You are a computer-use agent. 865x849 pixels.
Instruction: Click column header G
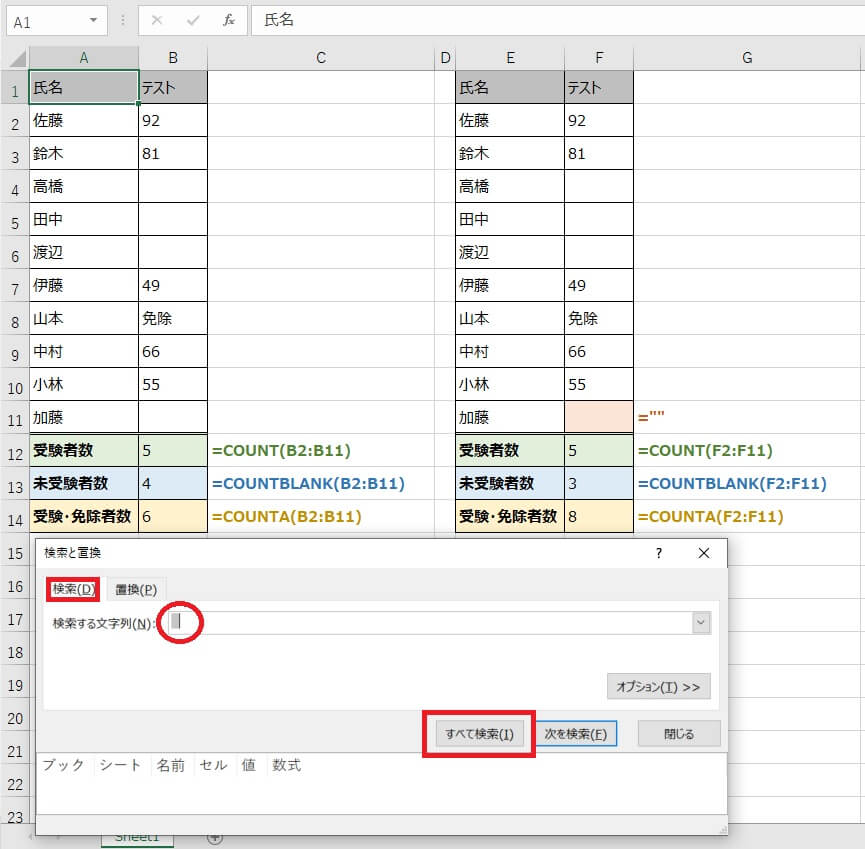pyautogui.click(x=747, y=59)
